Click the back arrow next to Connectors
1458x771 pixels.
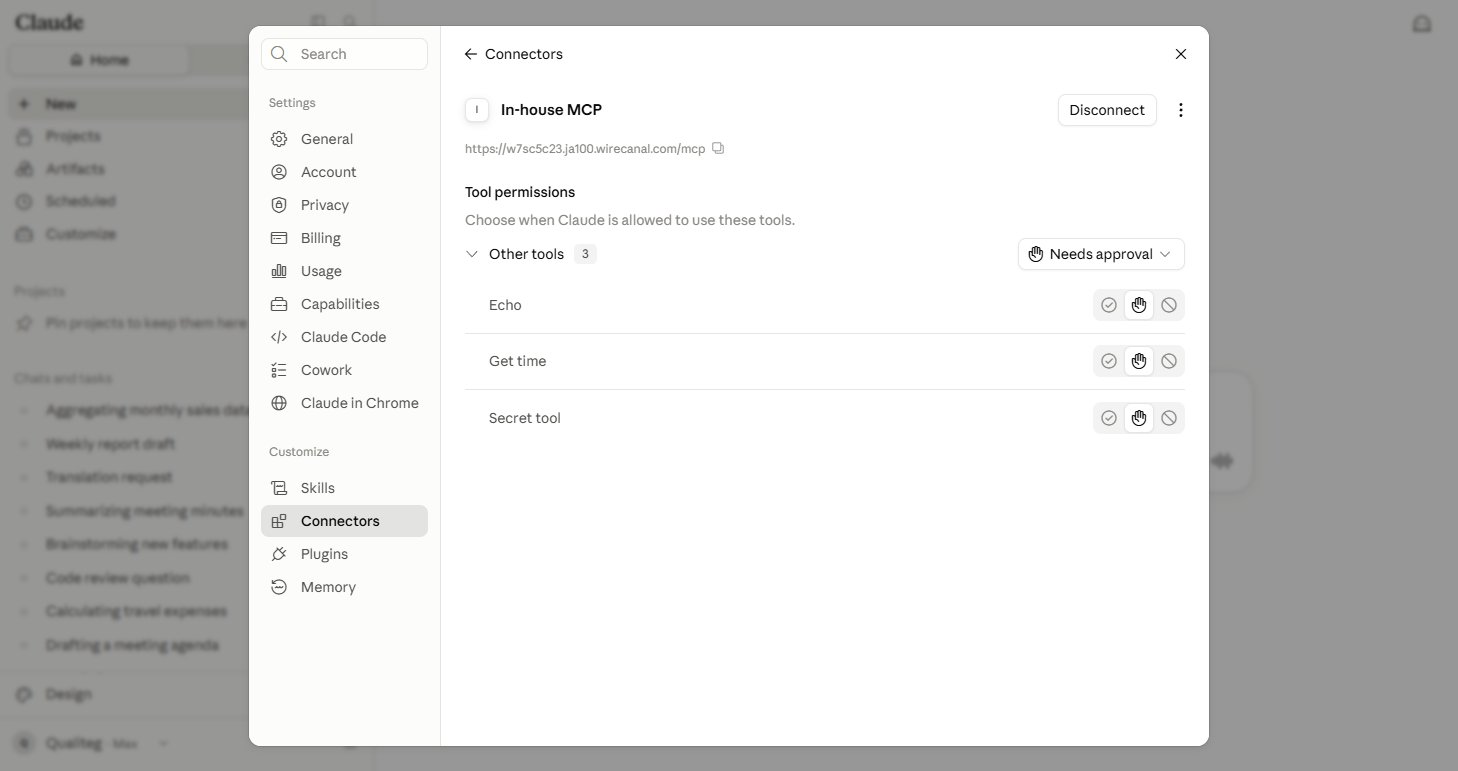tap(470, 54)
